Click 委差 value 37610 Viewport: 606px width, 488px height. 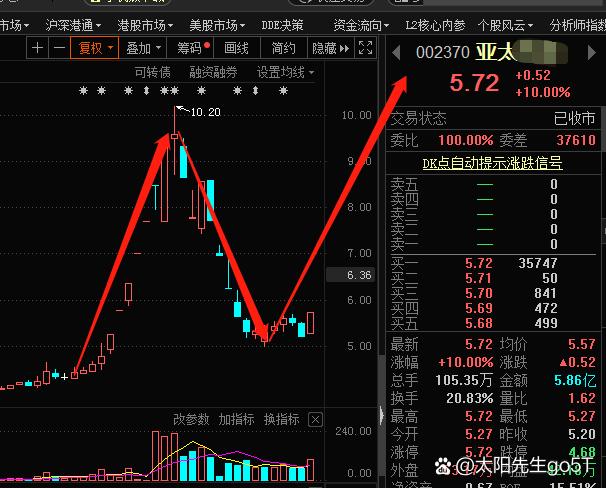coord(576,140)
